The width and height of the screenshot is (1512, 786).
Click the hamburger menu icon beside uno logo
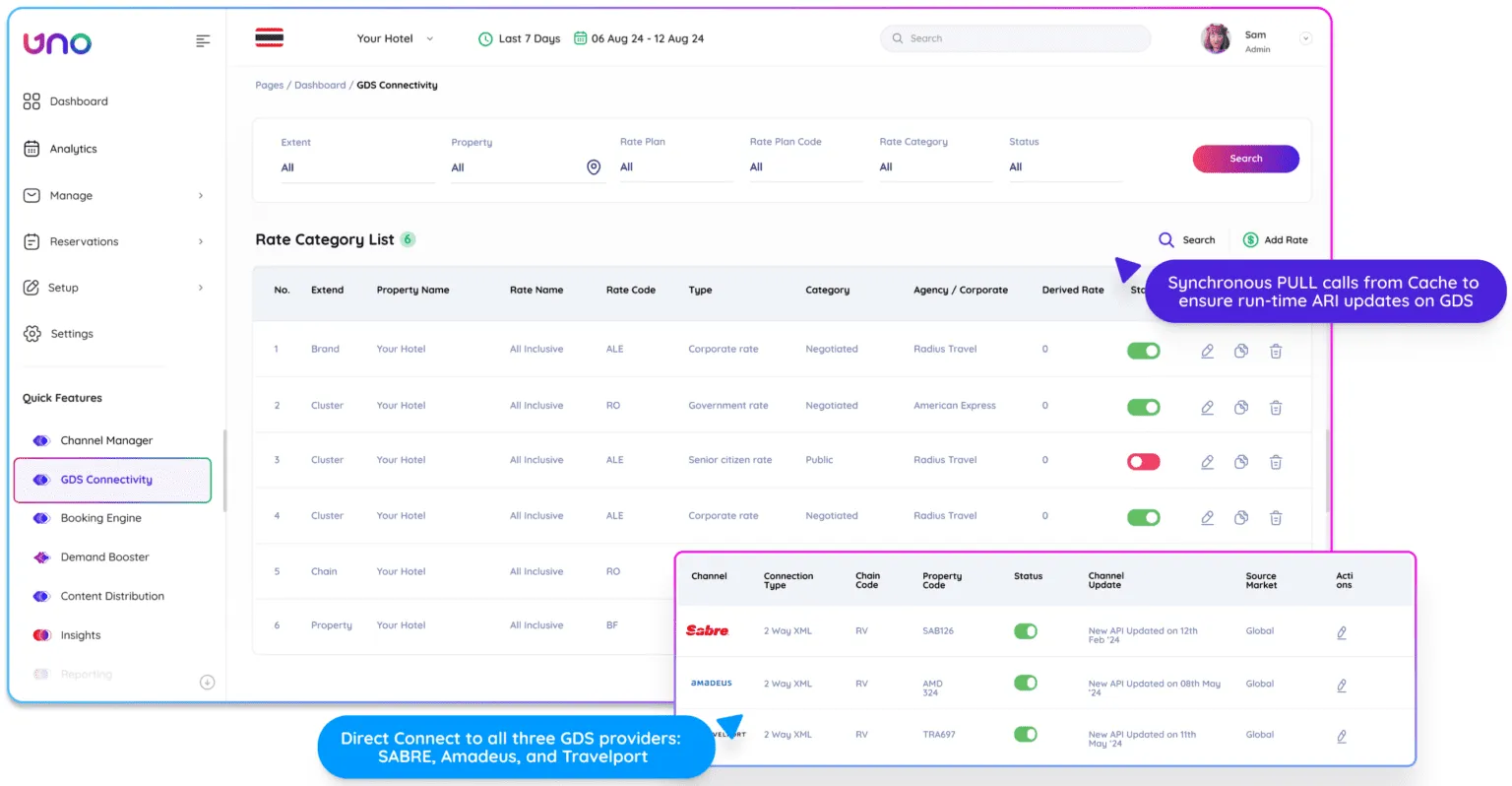coord(203,41)
